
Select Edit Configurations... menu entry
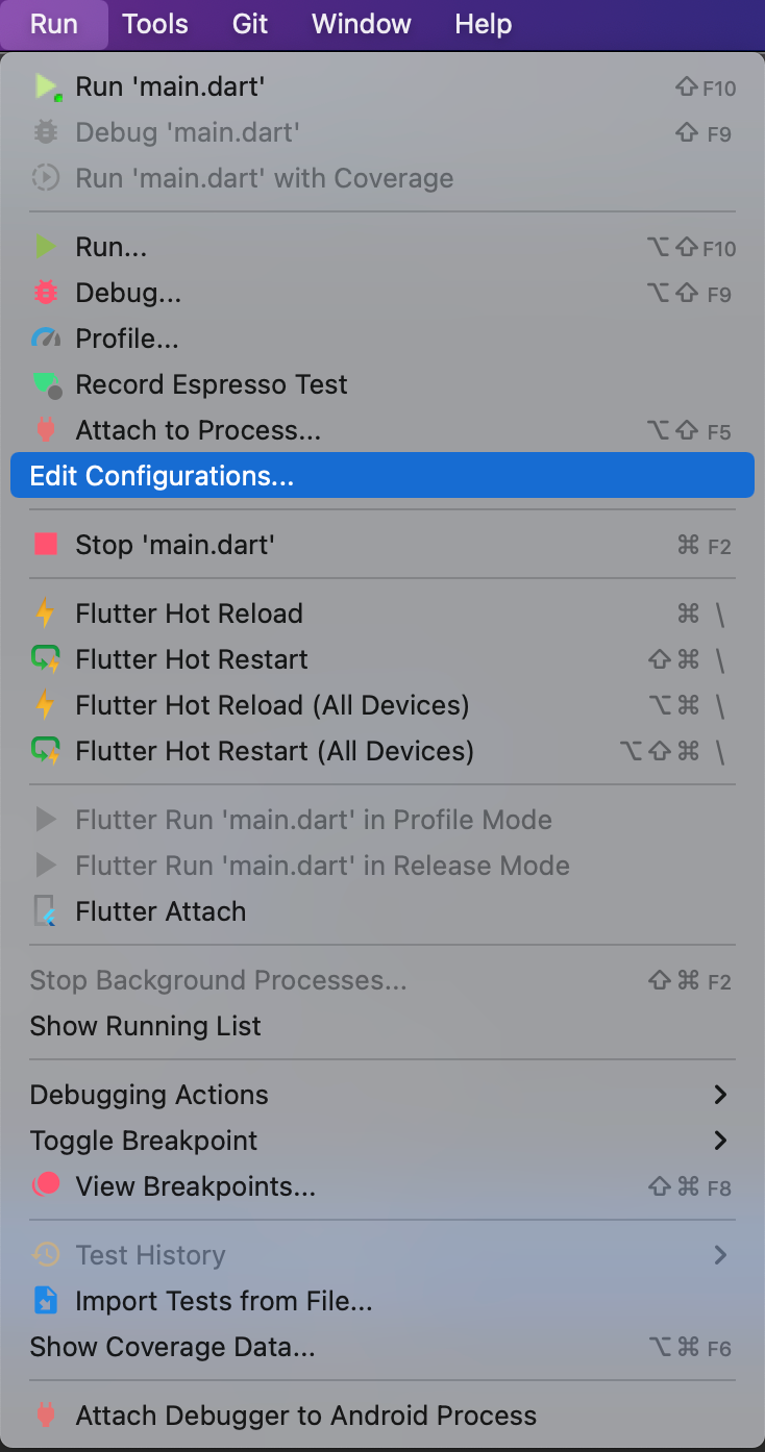[x=162, y=476]
